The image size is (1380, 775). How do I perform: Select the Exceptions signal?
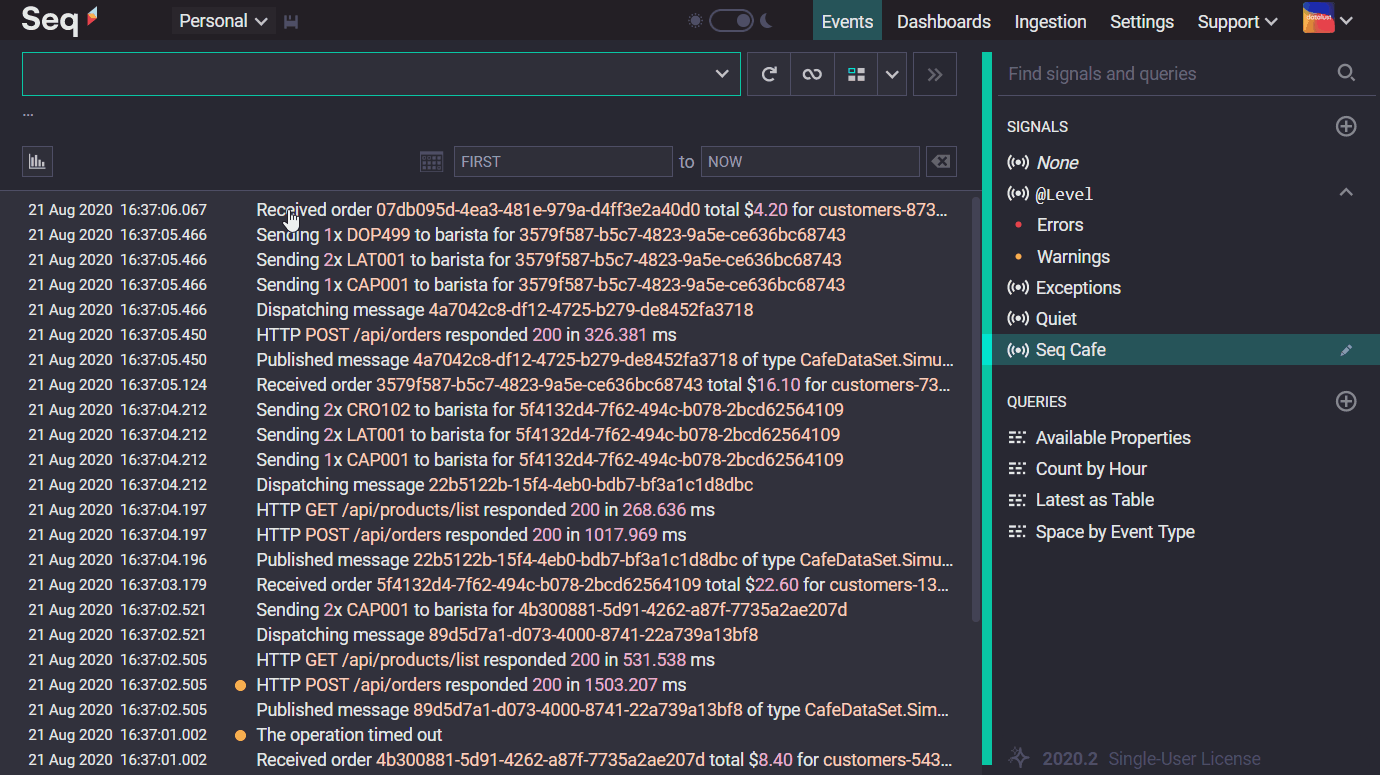[x=1078, y=288]
